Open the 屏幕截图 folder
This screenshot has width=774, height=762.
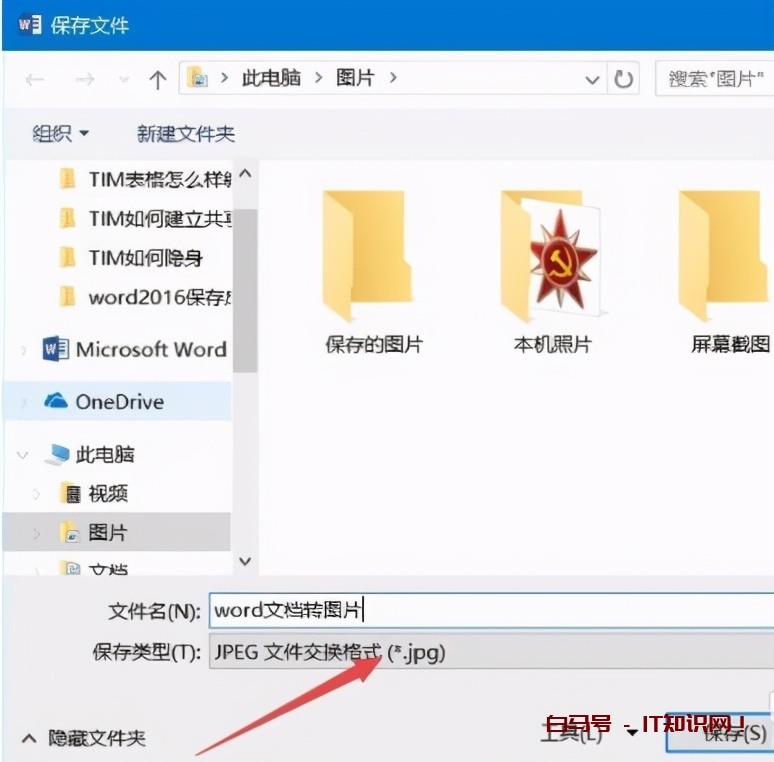(730, 270)
